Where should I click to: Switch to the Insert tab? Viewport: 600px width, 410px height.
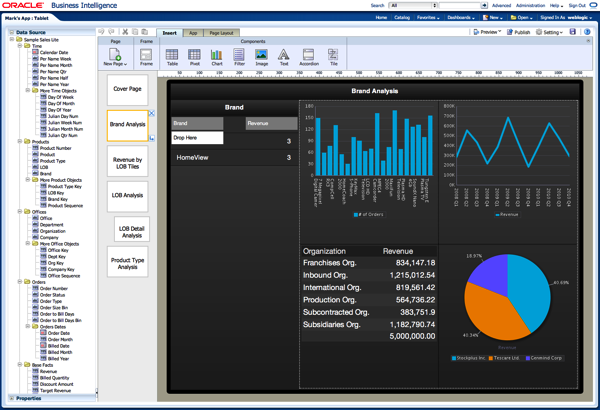click(170, 33)
